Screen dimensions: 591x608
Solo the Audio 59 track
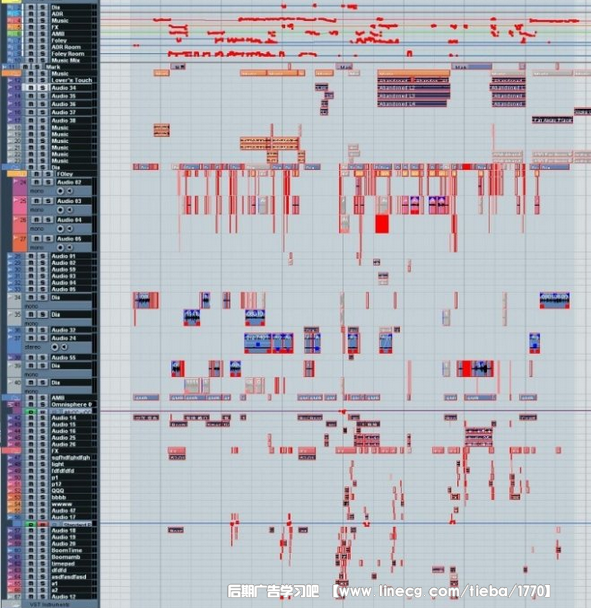click(42, 269)
